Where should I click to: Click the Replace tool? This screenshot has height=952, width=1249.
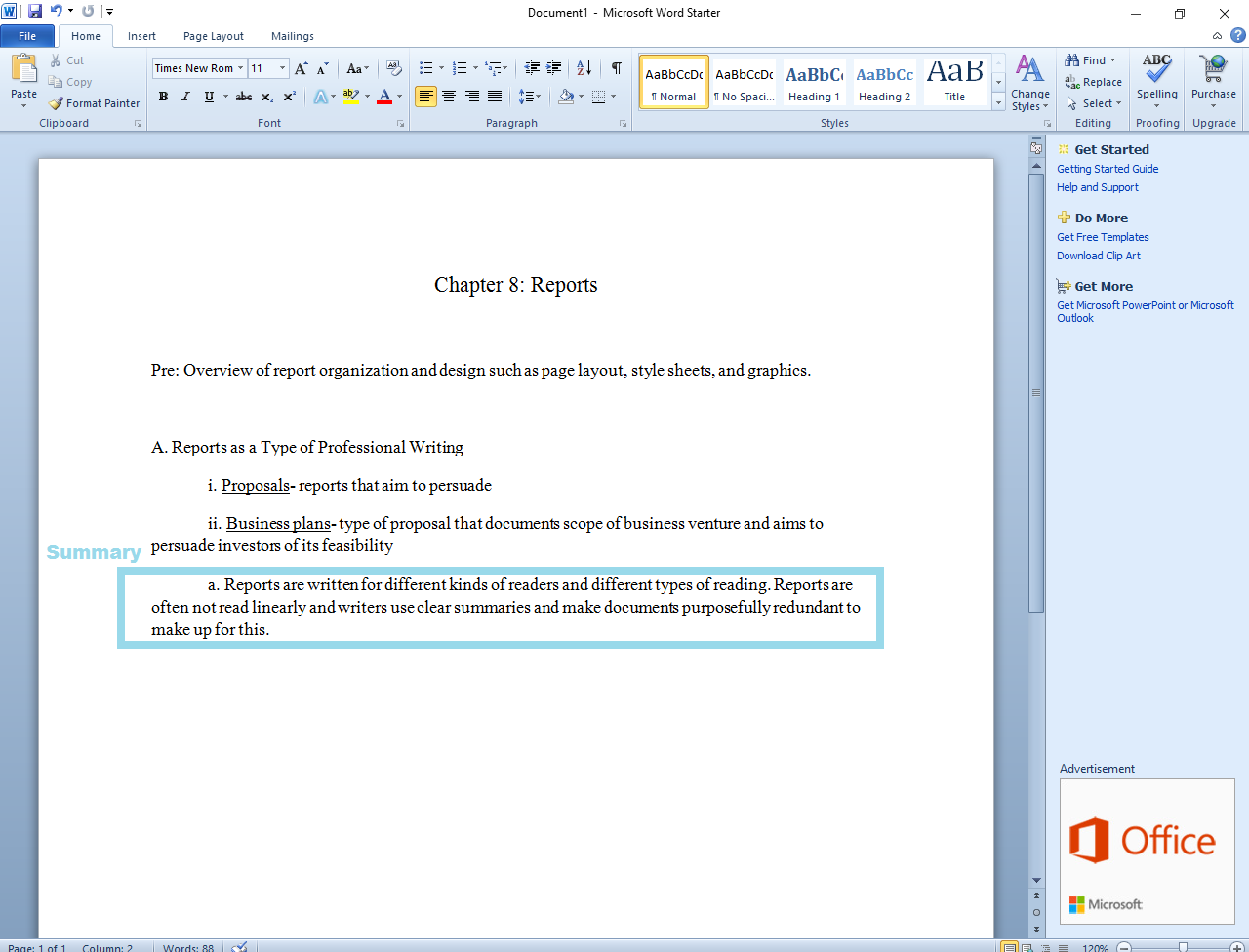click(x=1093, y=82)
